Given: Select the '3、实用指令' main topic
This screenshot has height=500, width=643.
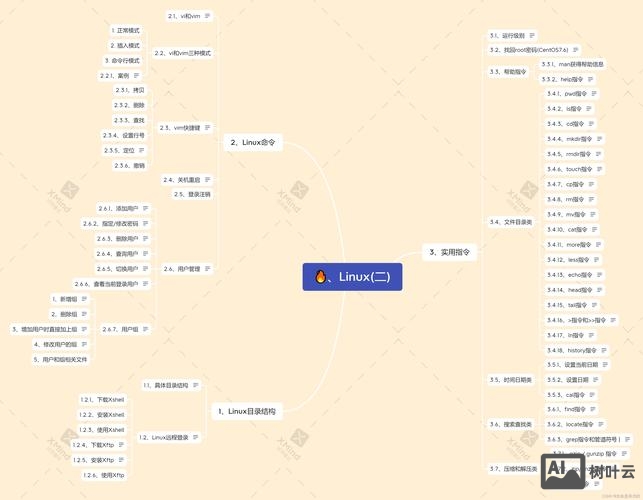Looking at the screenshot, I should pyautogui.click(x=449, y=252).
